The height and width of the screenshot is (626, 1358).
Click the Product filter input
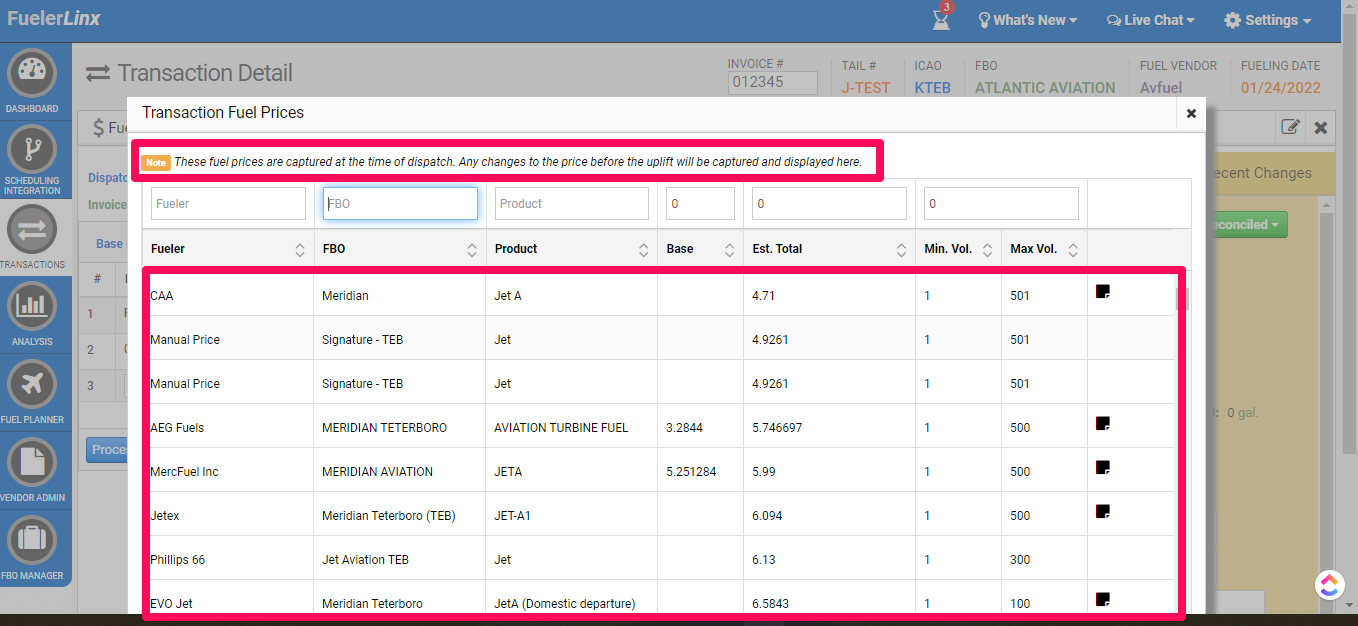point(572,203)
